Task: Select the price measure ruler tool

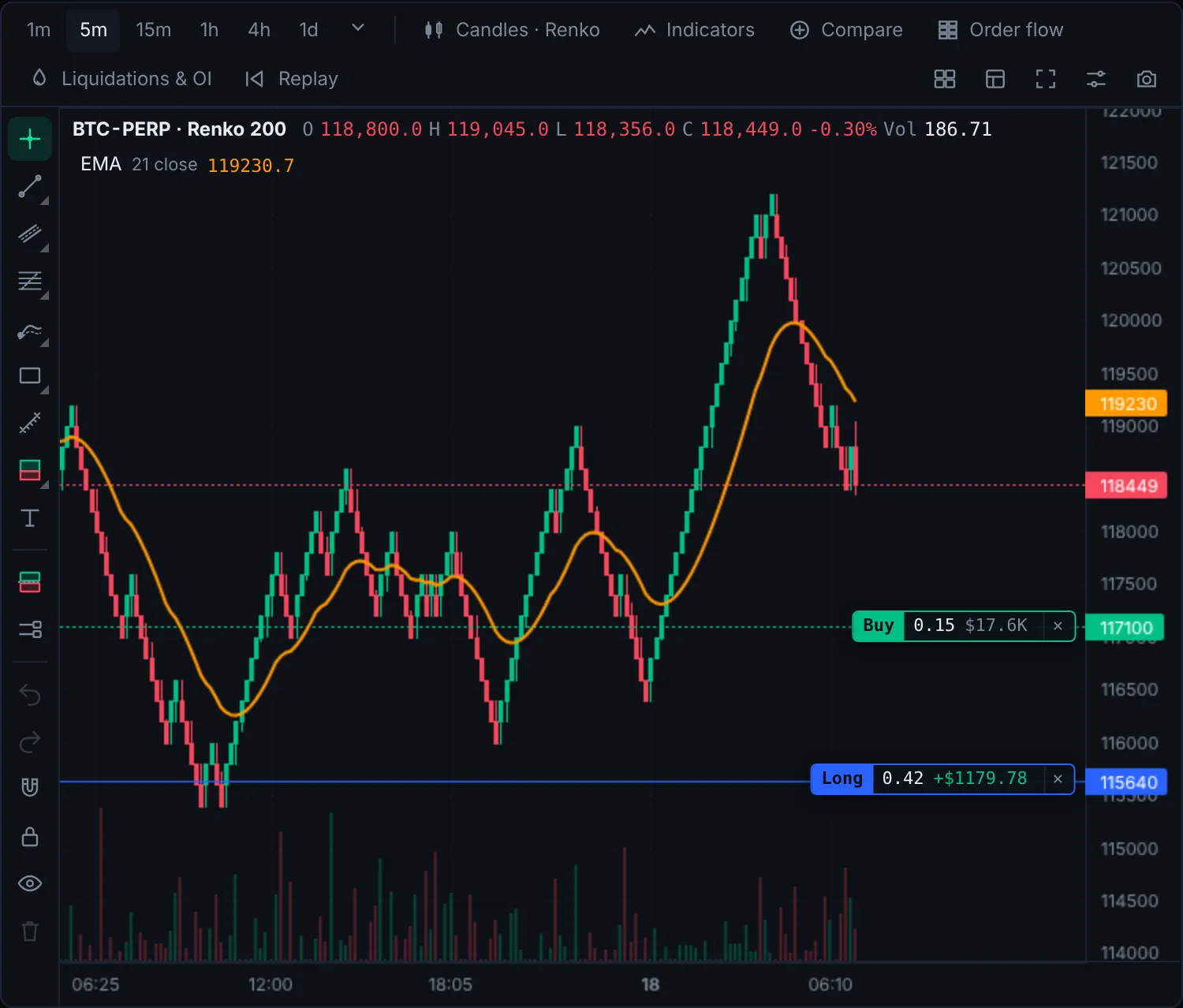Action: pos(30,424)
